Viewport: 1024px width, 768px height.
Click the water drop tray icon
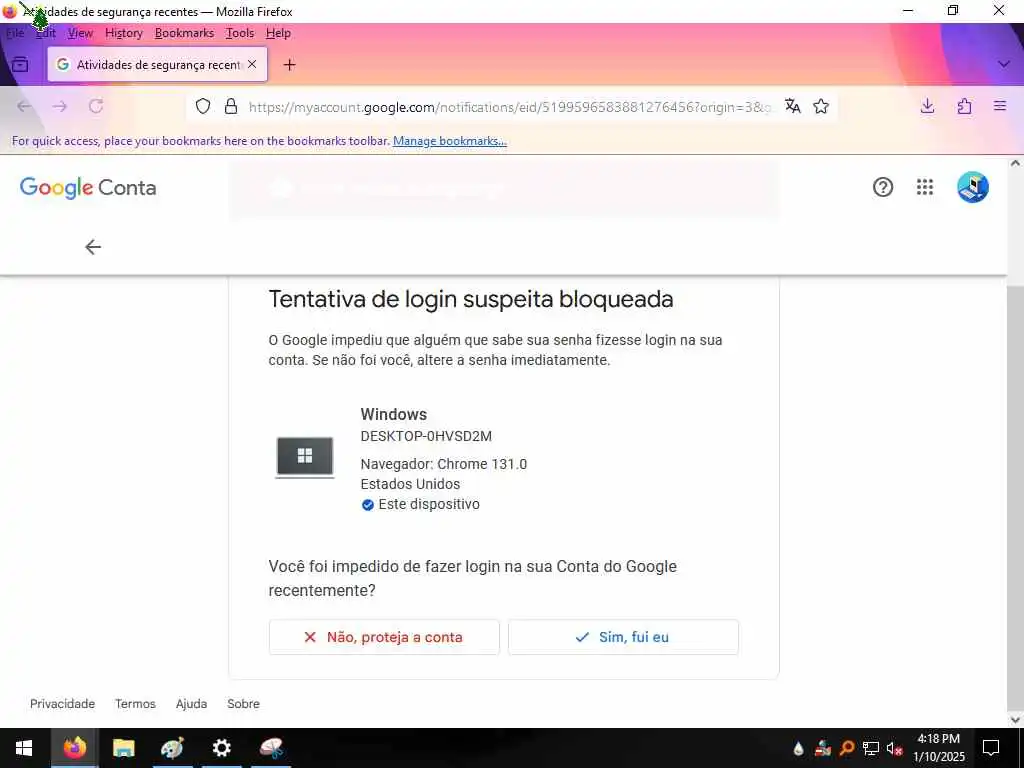click(798, 749)
